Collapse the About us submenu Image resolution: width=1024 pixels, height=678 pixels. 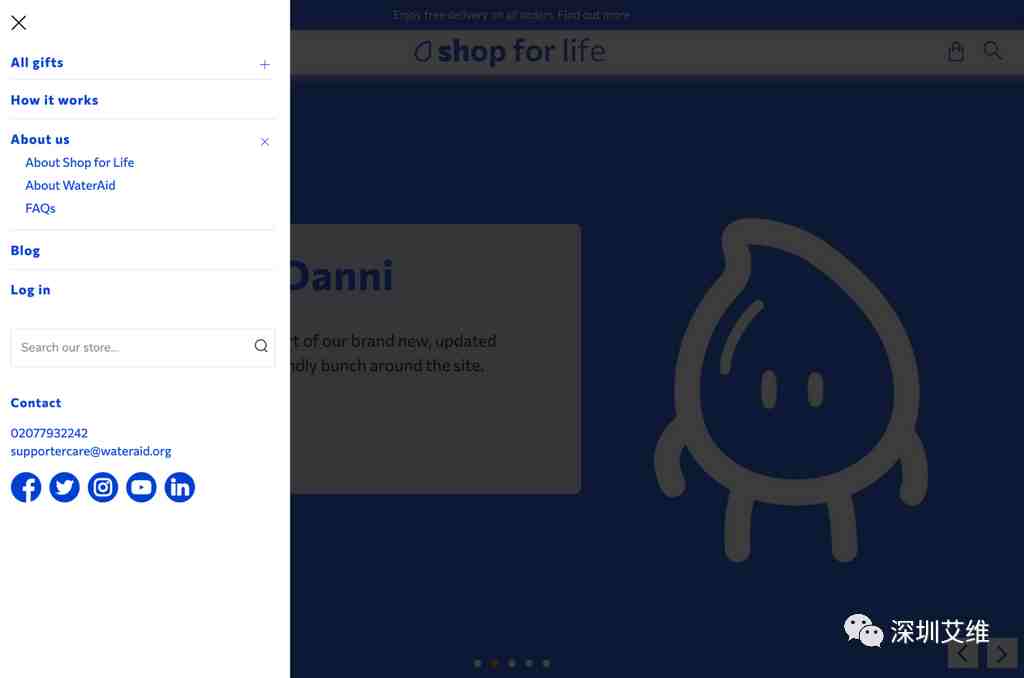[264, 142]
